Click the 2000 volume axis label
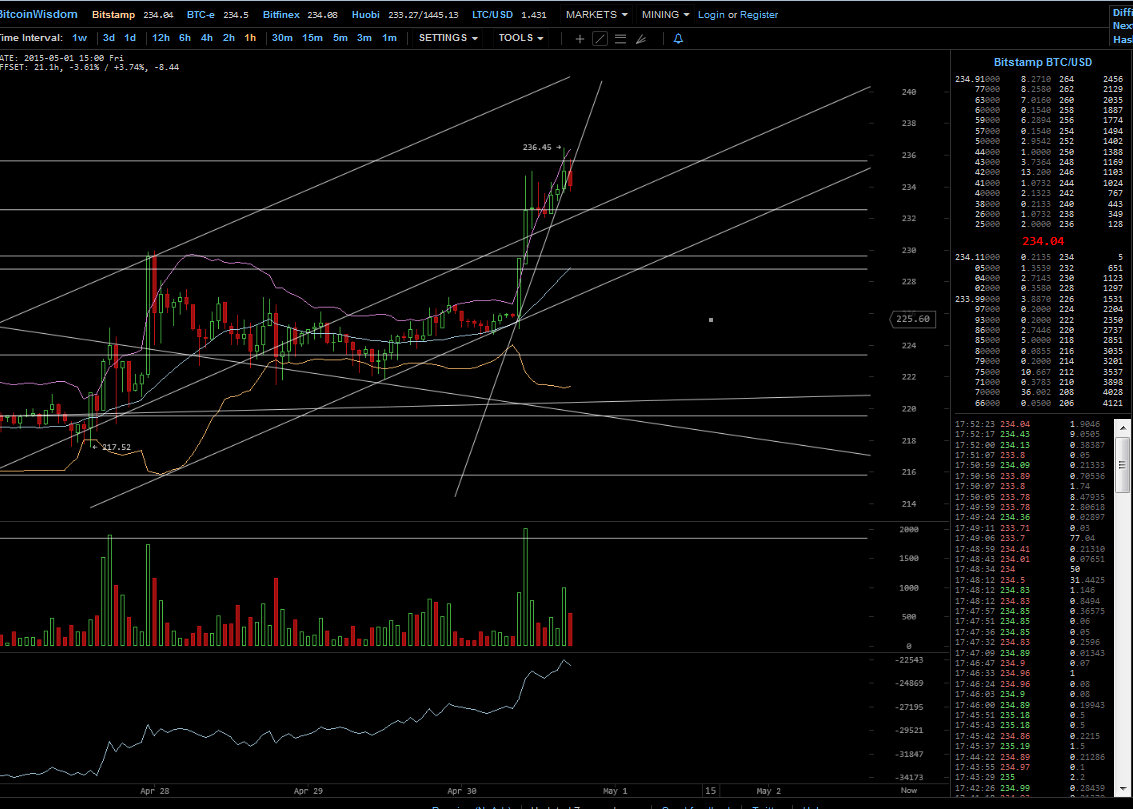1133x809 pixels. (909, 529)
